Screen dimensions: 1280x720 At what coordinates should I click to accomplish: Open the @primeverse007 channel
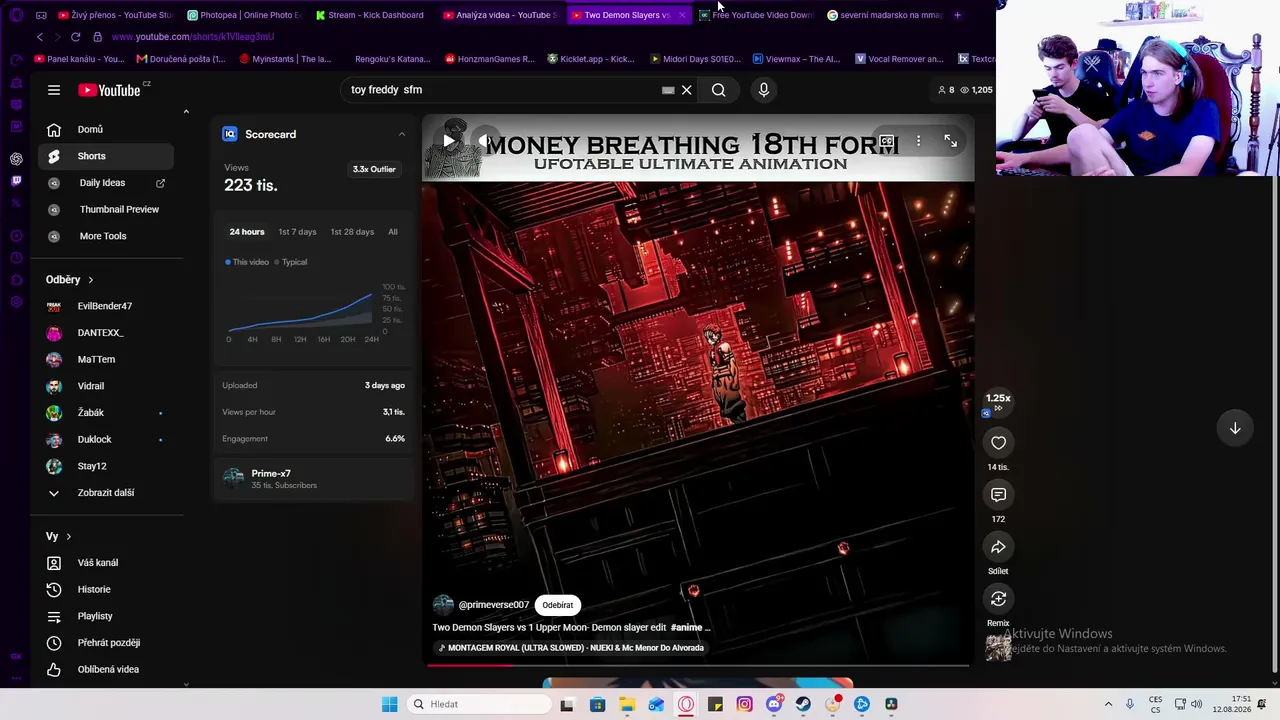(x=494, y=605)
